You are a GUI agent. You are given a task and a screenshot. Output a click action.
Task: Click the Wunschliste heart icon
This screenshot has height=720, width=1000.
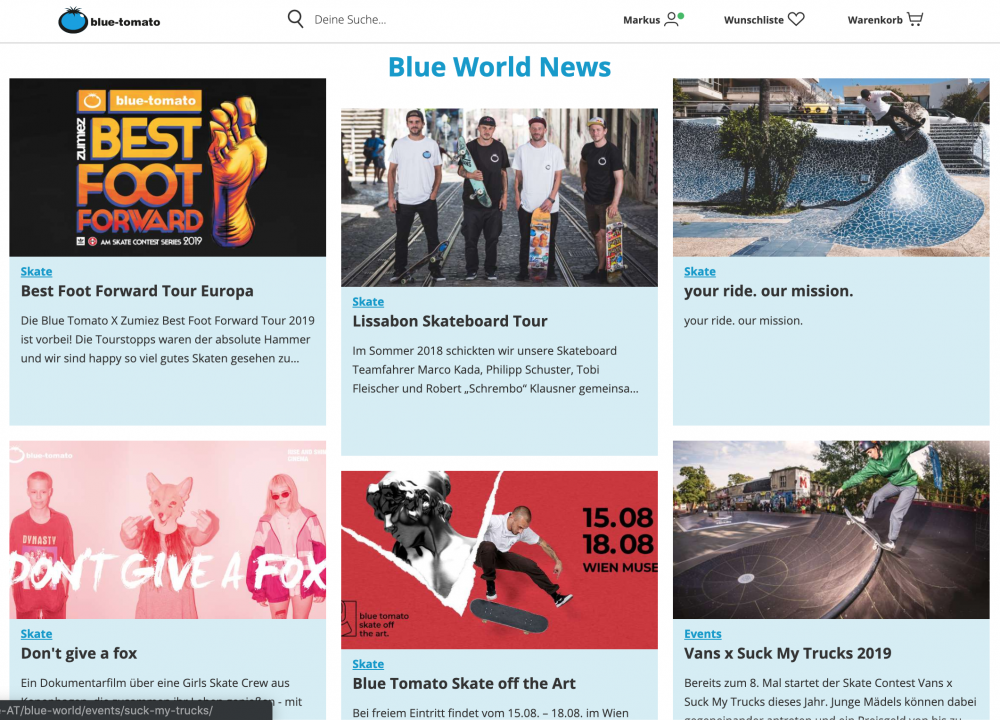click(x=796, y=19)
